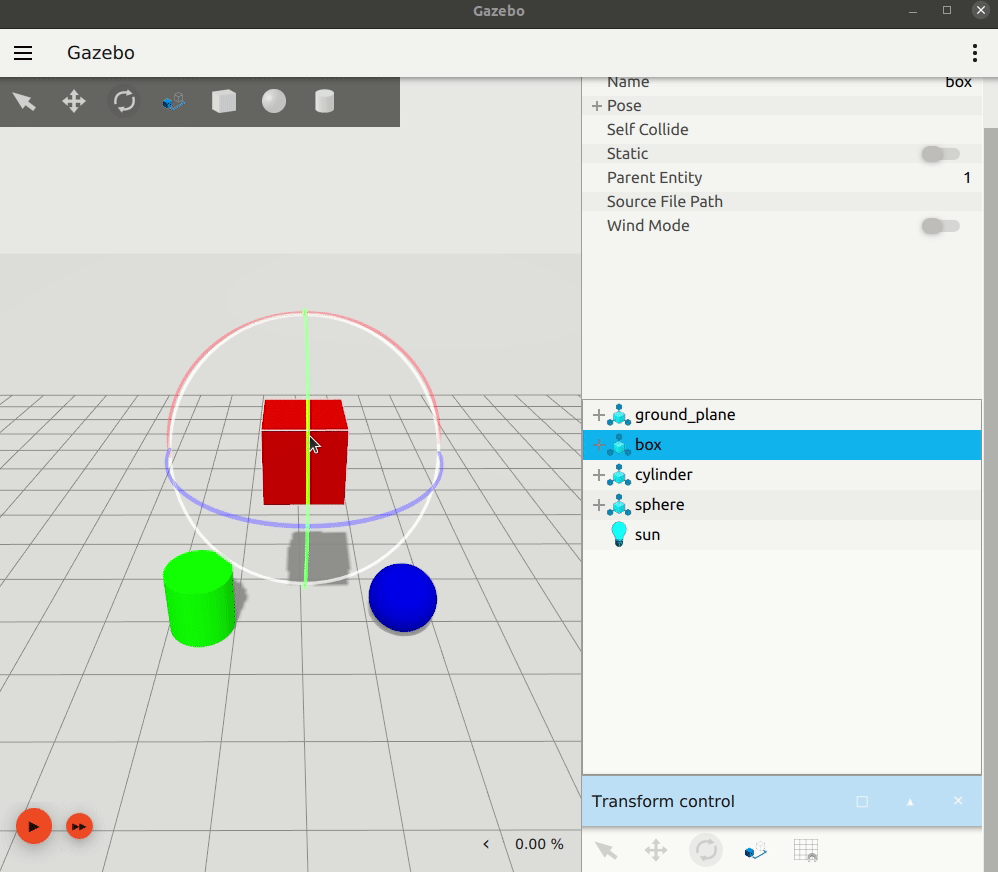Click Parent Entity value 1
This screenshot has width=998, height=872.
[967, 178]
